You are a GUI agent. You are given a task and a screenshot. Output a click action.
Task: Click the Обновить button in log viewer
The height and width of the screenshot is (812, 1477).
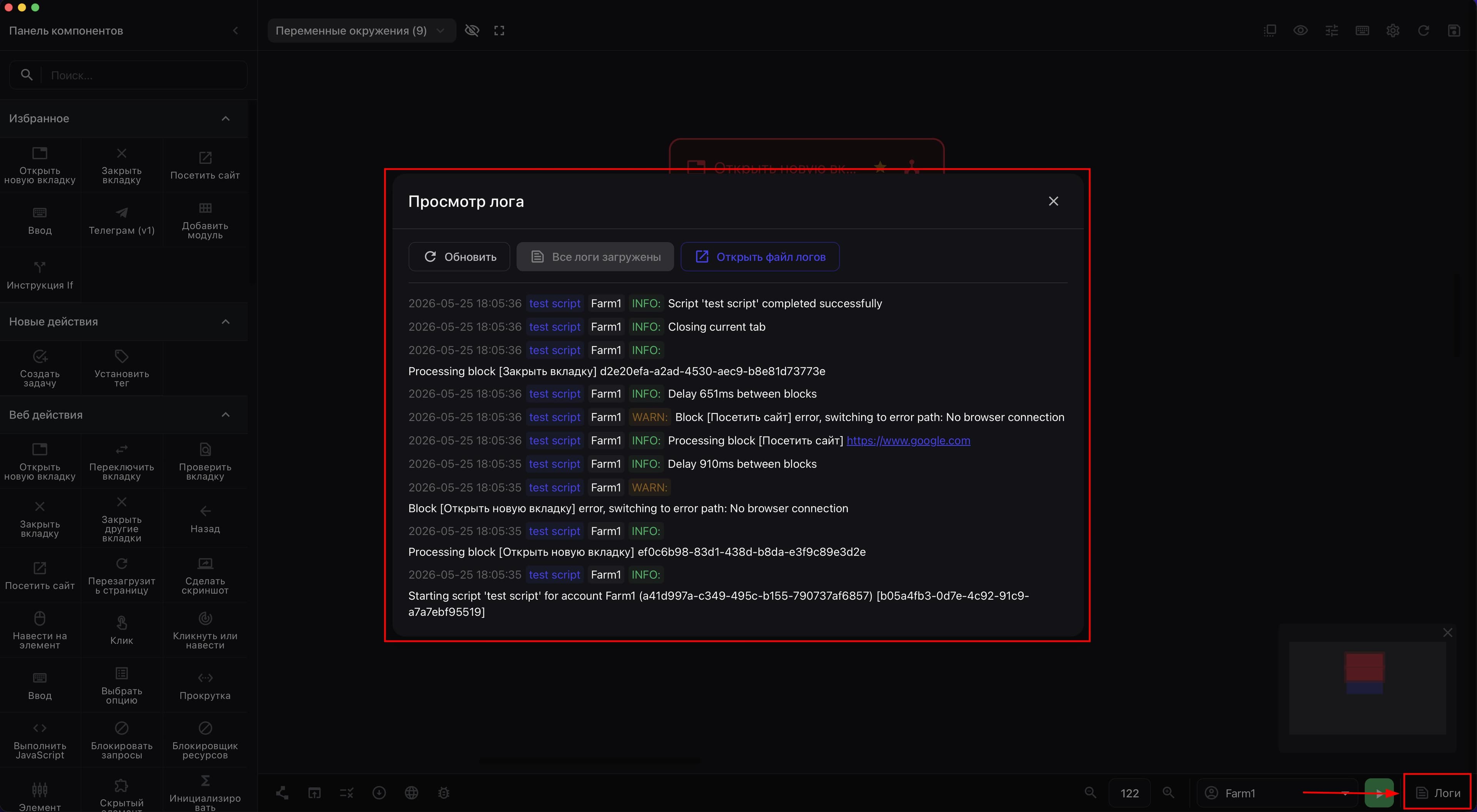coord(459,256)
